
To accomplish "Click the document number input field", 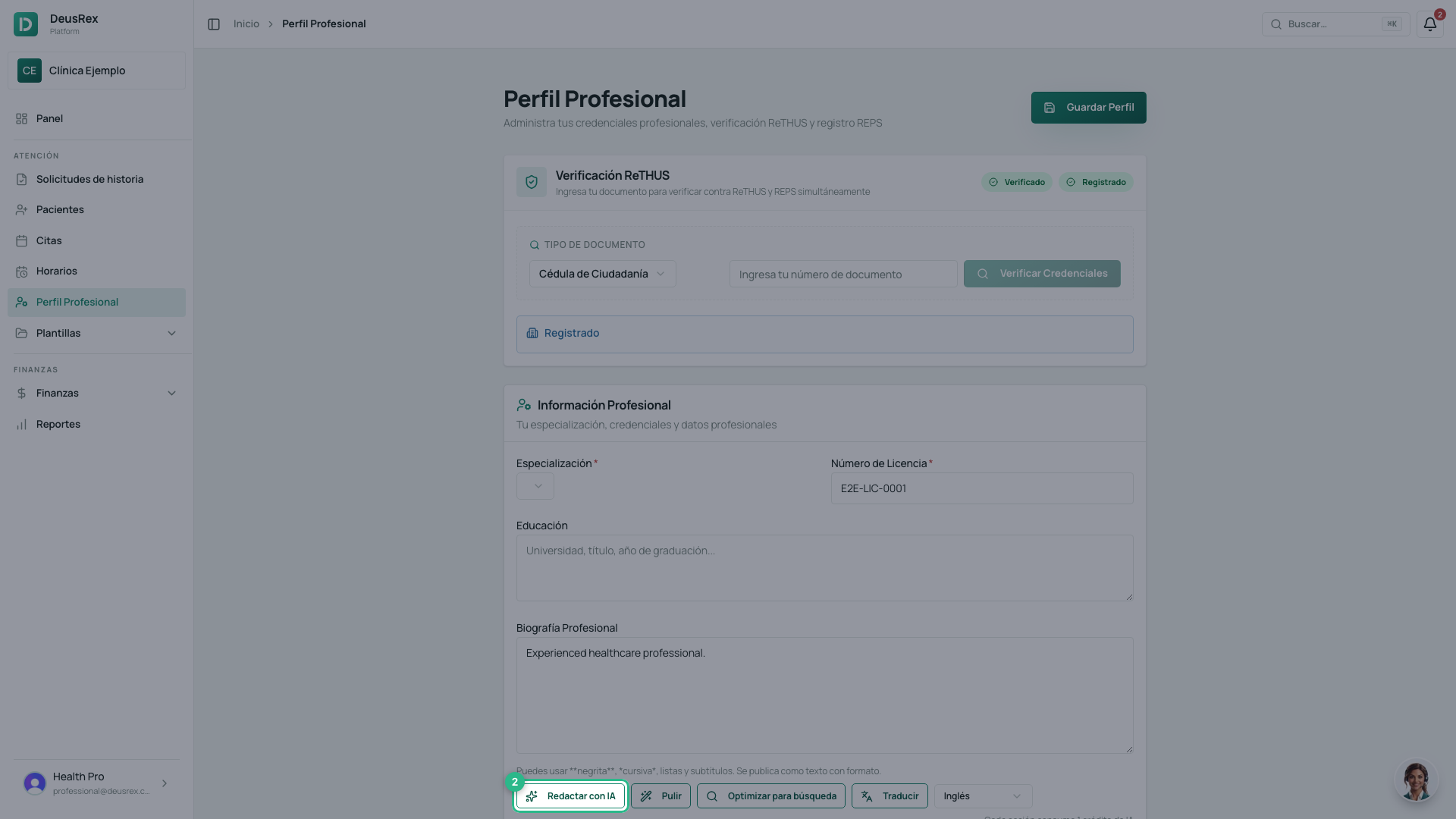I will pyautogui.click(x=843, y=274).
